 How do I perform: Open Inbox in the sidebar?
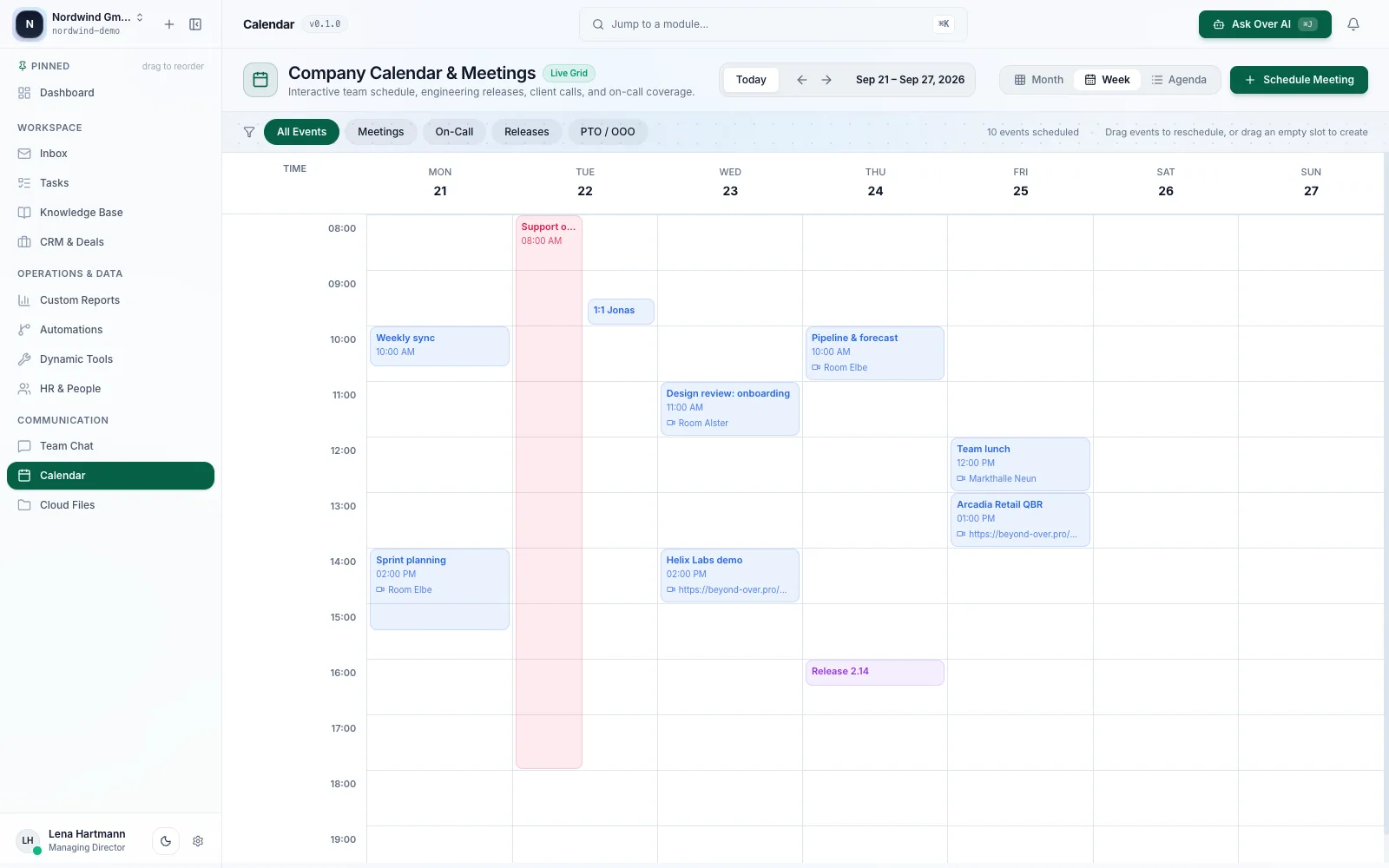pos(110,154)
